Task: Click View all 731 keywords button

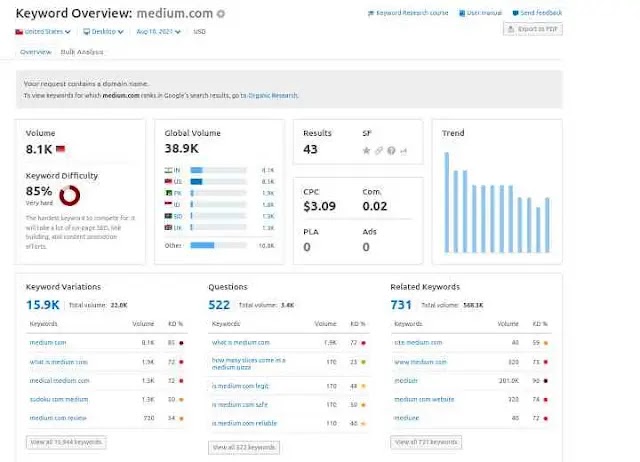Action: coord(426,442)
